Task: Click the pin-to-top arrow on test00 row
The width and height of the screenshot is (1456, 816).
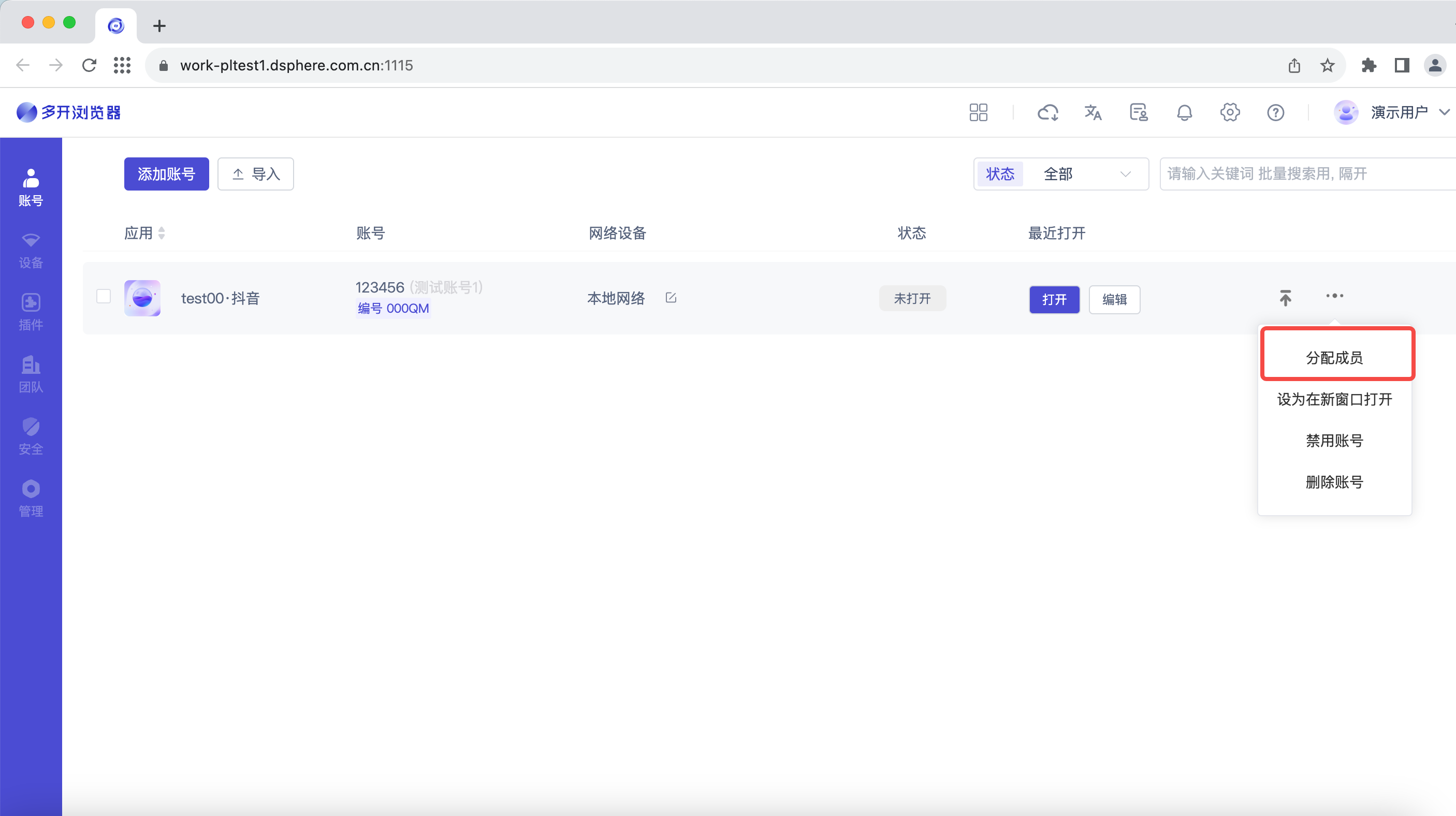Action: click(1285, 297)
